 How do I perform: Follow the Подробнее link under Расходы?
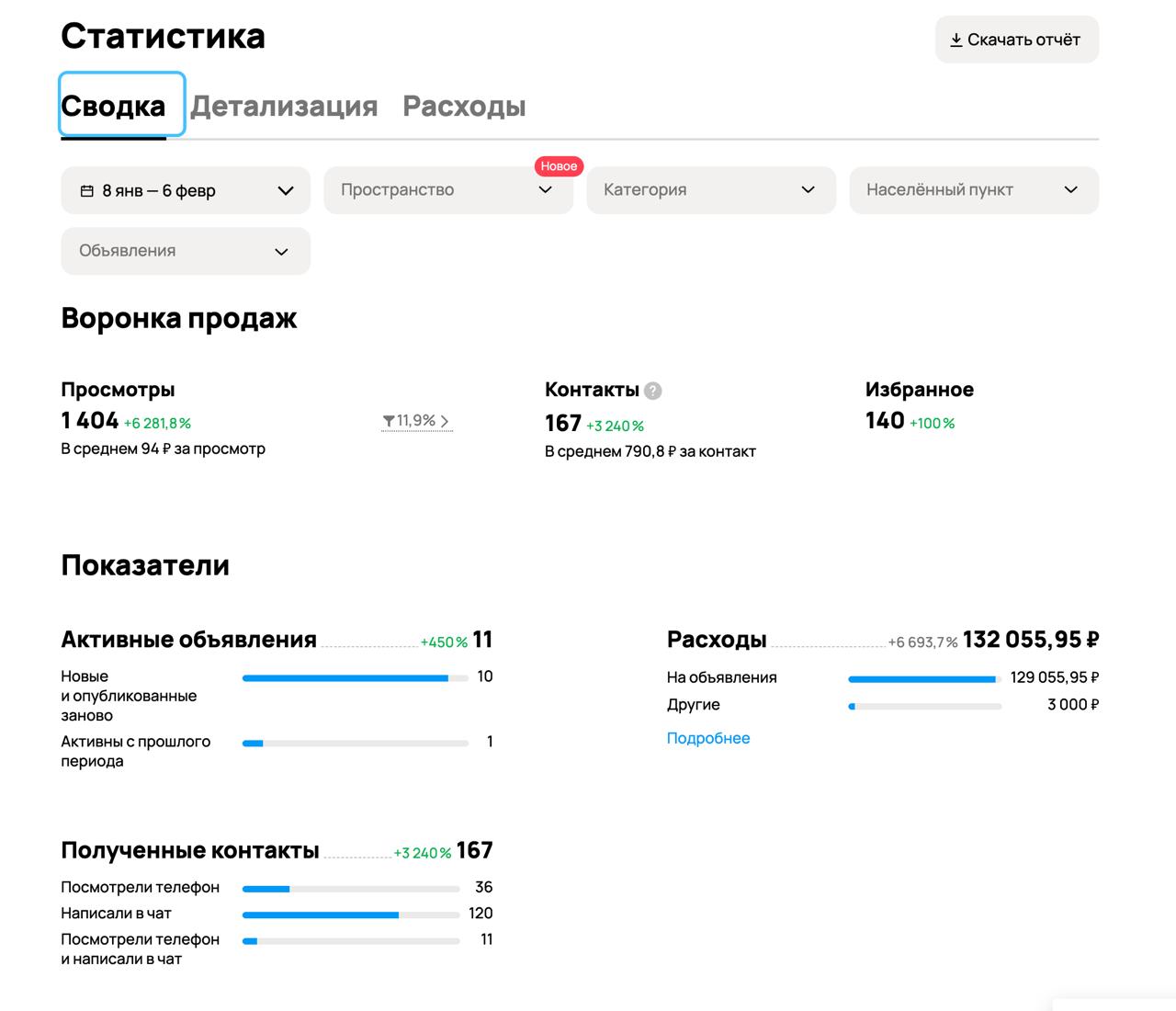[707, 738]
